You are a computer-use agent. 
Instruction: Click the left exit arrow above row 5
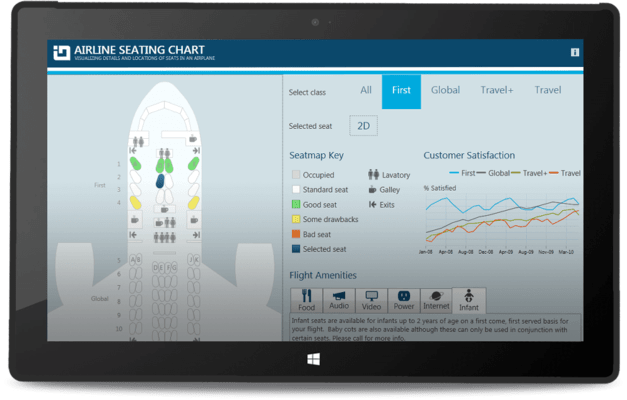pyautogui.click(x=133, y=235)
